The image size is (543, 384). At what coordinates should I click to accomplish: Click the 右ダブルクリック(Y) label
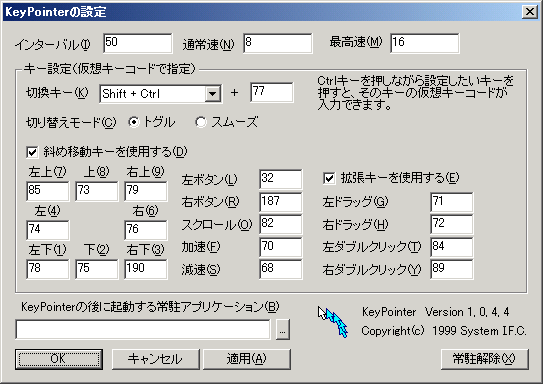pos(372,270)
